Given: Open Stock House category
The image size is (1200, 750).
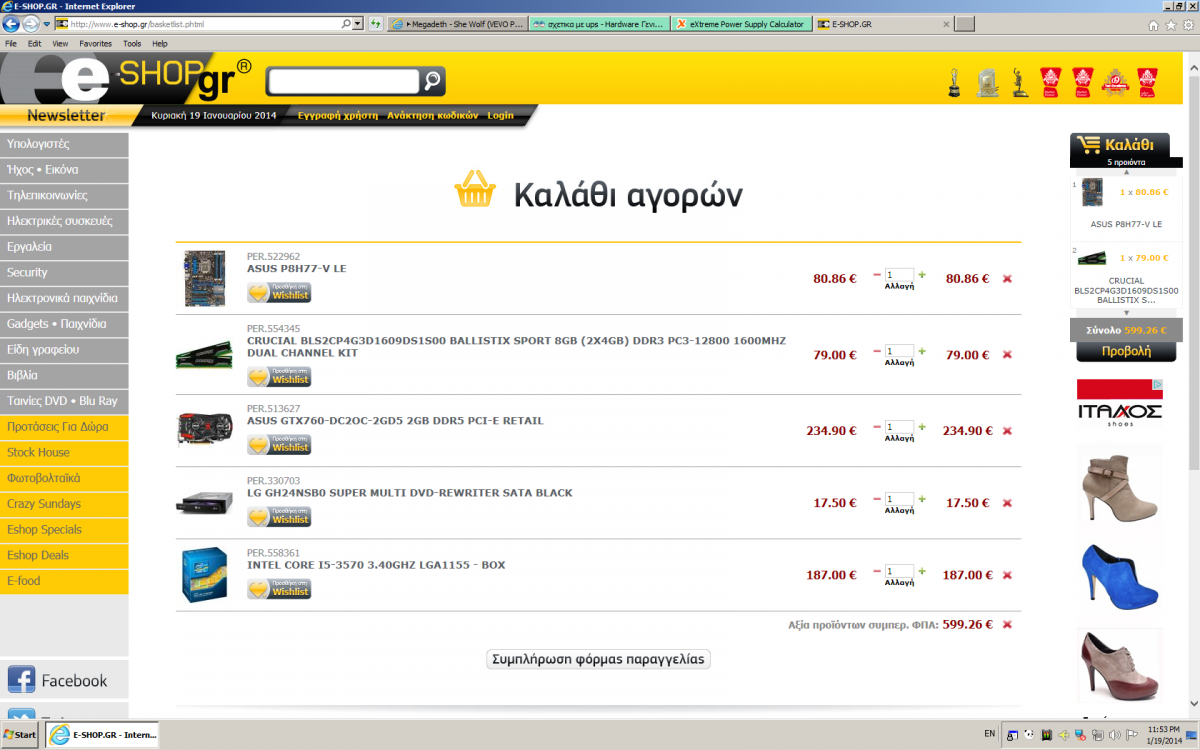Looking at the screenshot, I should (x=64, y=453).
